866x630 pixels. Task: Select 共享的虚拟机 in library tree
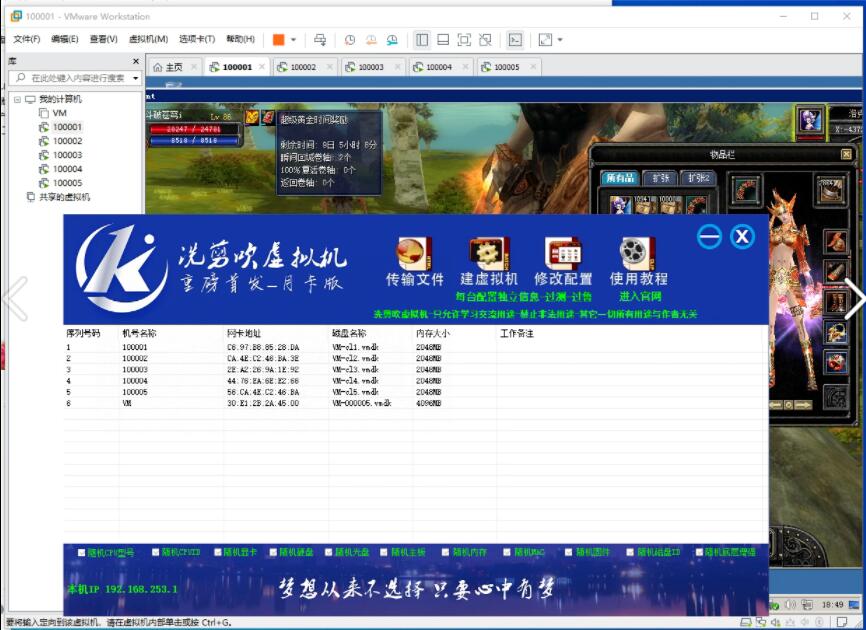coord(64,197)
